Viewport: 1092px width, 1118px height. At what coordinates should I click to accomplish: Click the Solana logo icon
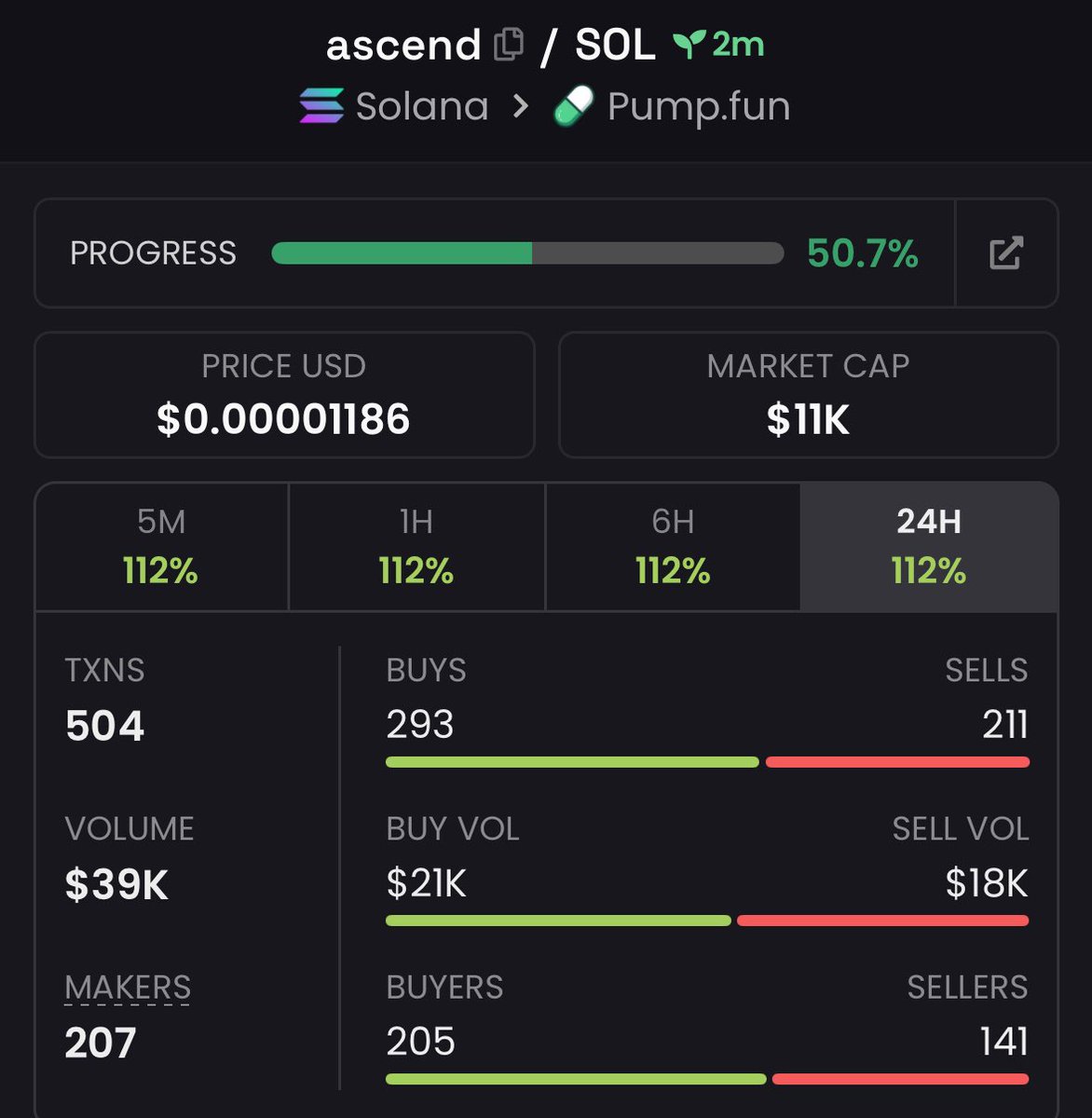point(321,105)
